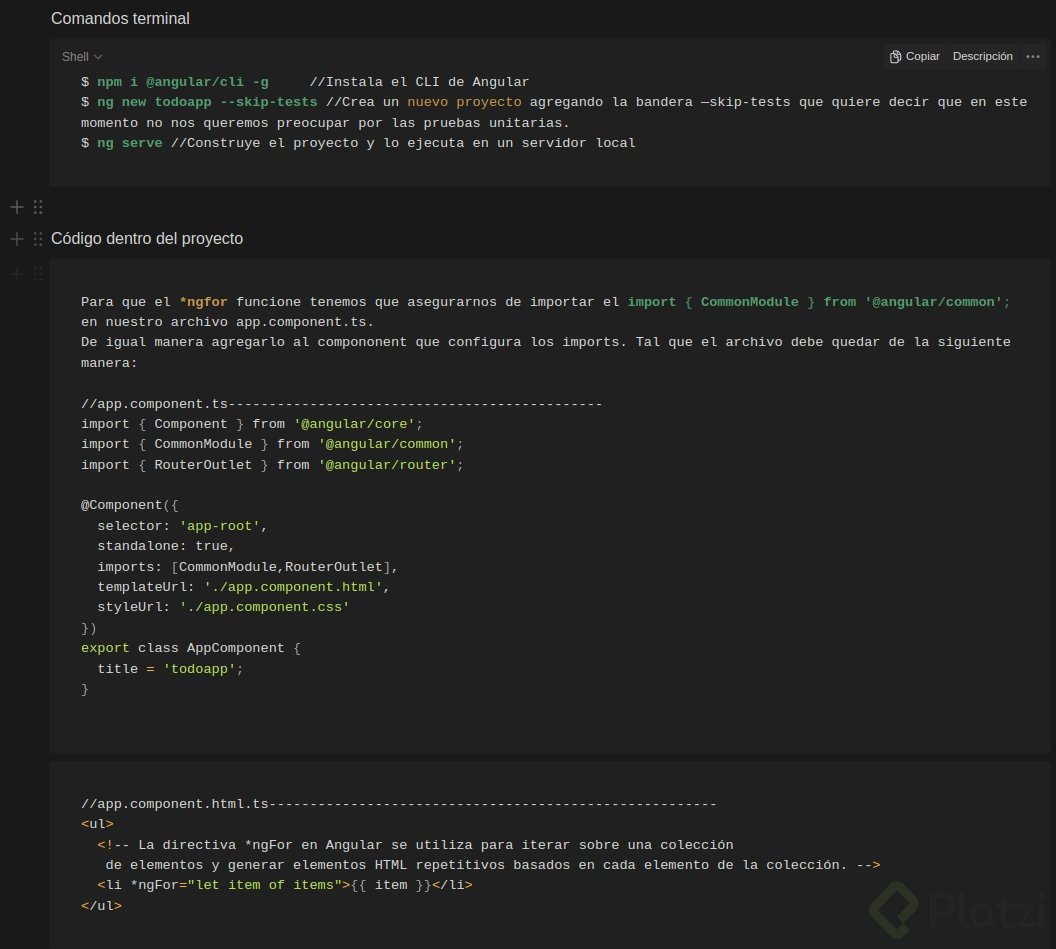Click the Descripción button

[982, 57]
